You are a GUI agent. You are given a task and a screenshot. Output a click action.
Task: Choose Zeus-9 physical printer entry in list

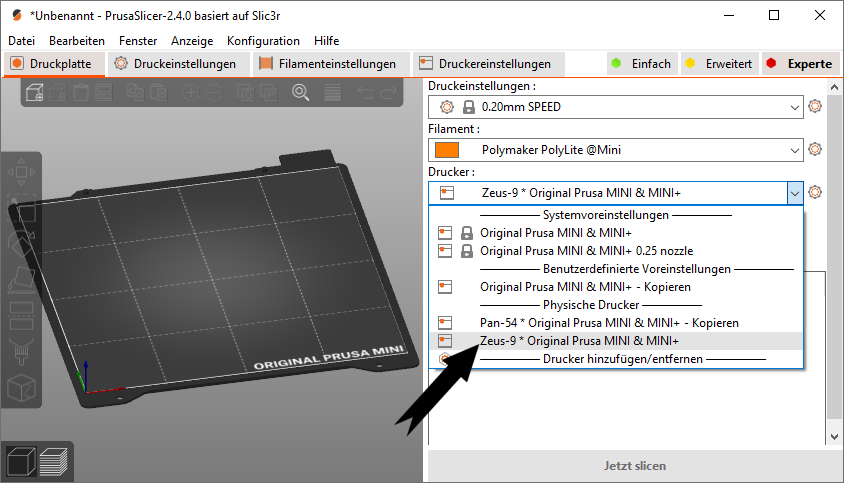[616, 341]
